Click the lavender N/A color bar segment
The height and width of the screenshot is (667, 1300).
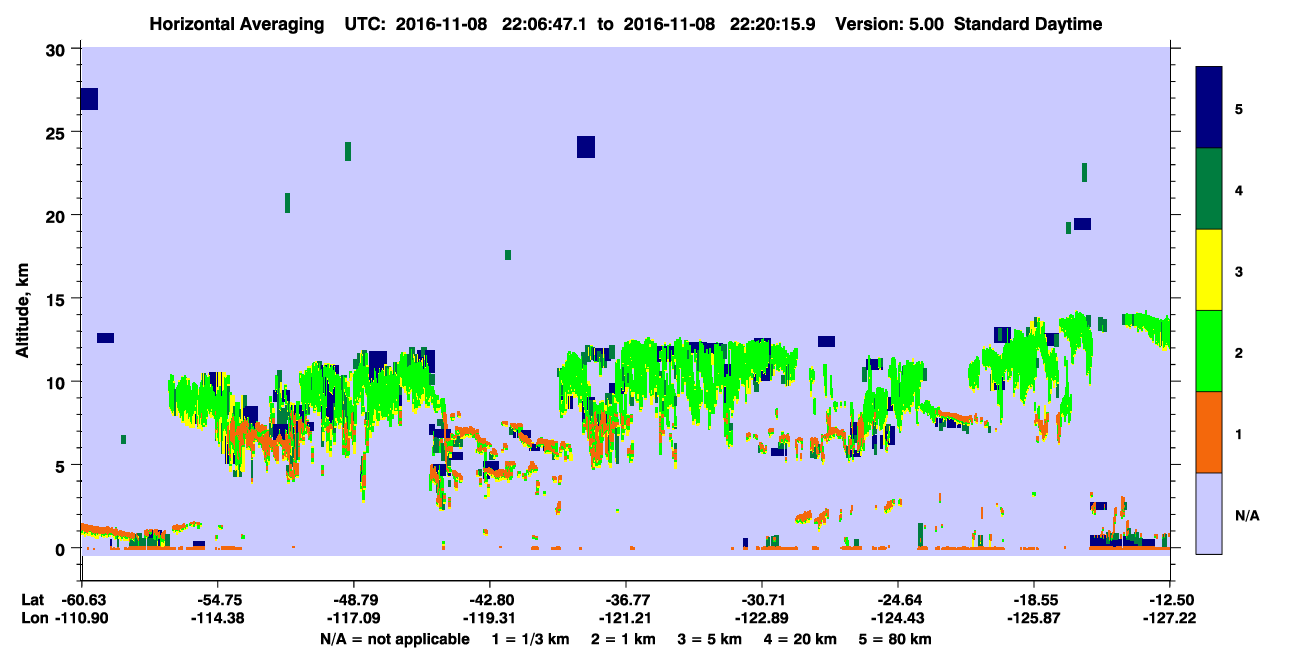coord(1209,513)
